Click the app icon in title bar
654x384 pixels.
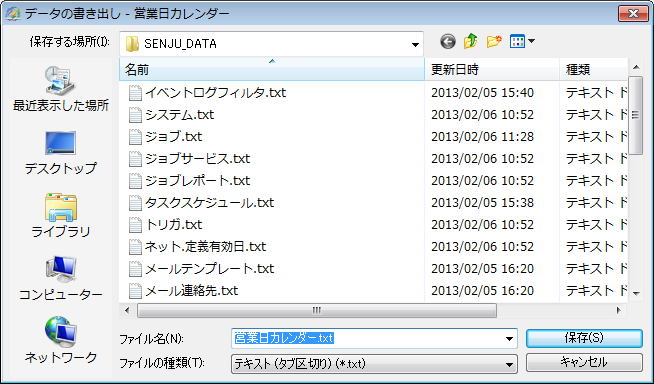point(13,14)
